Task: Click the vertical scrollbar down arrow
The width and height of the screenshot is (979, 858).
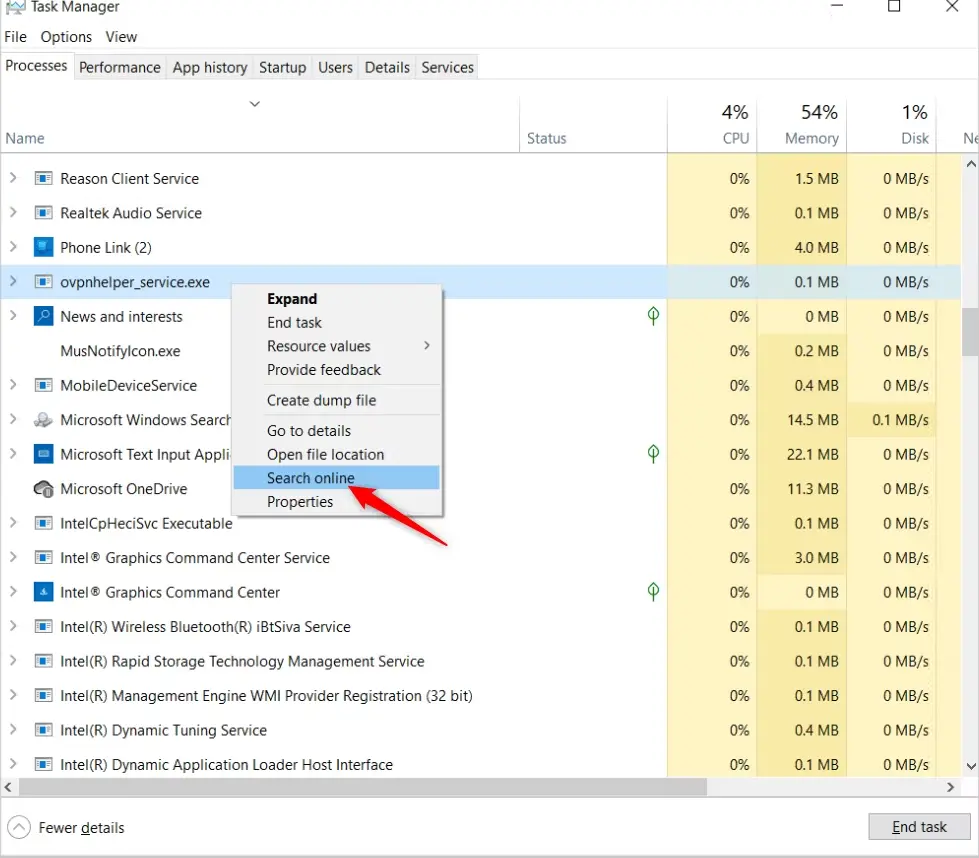Action: tap(970, 766)
